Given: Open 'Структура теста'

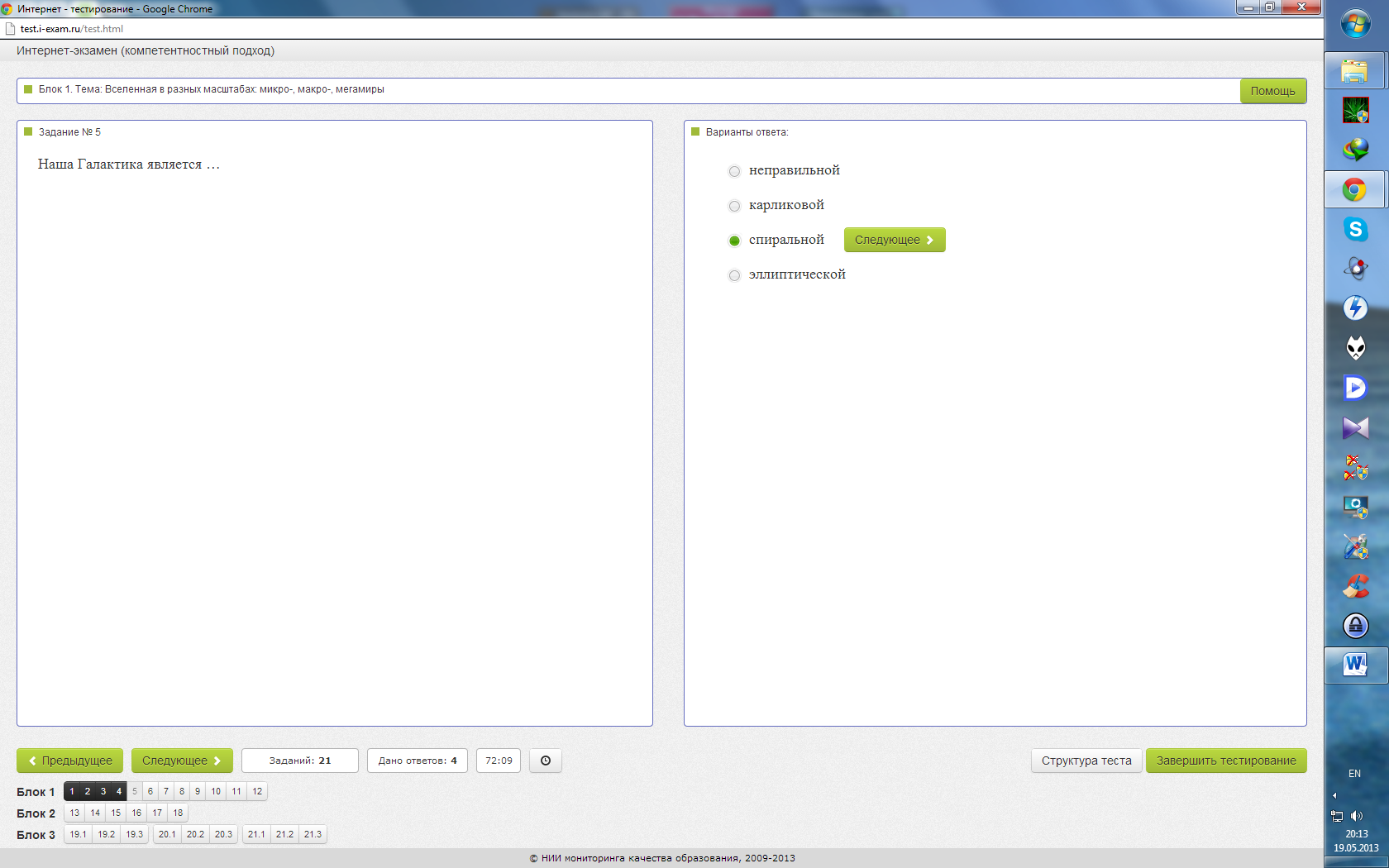Looking at the screenshot, I should click(1086, 761).
